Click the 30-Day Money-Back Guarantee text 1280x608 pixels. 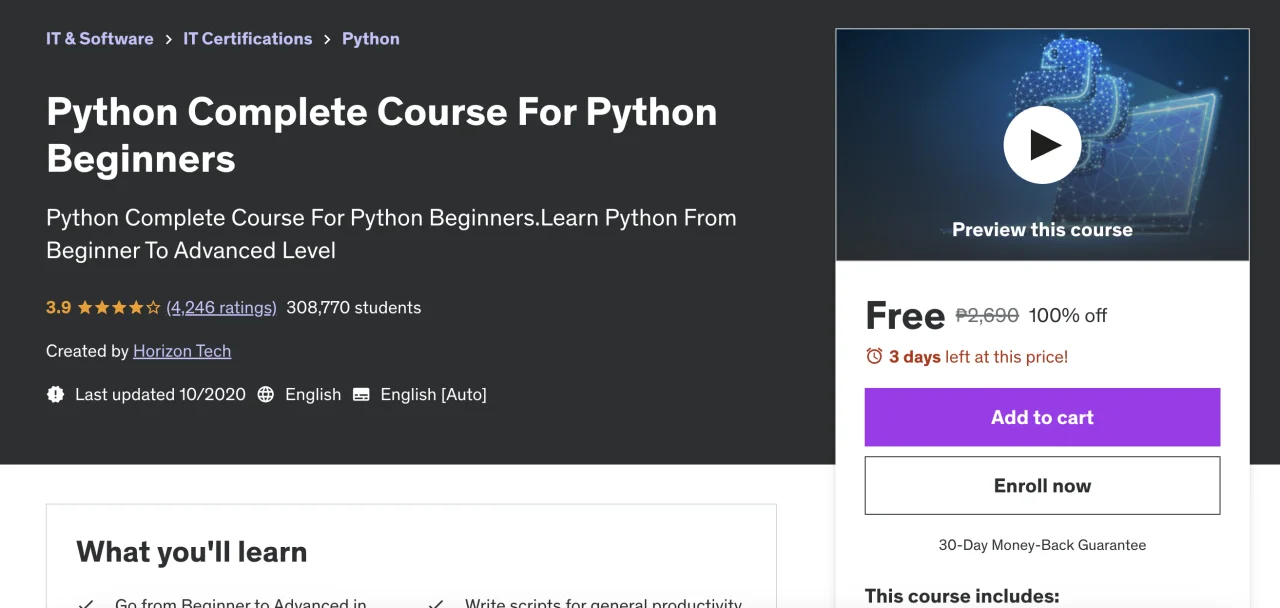[x=1042, y=545]
